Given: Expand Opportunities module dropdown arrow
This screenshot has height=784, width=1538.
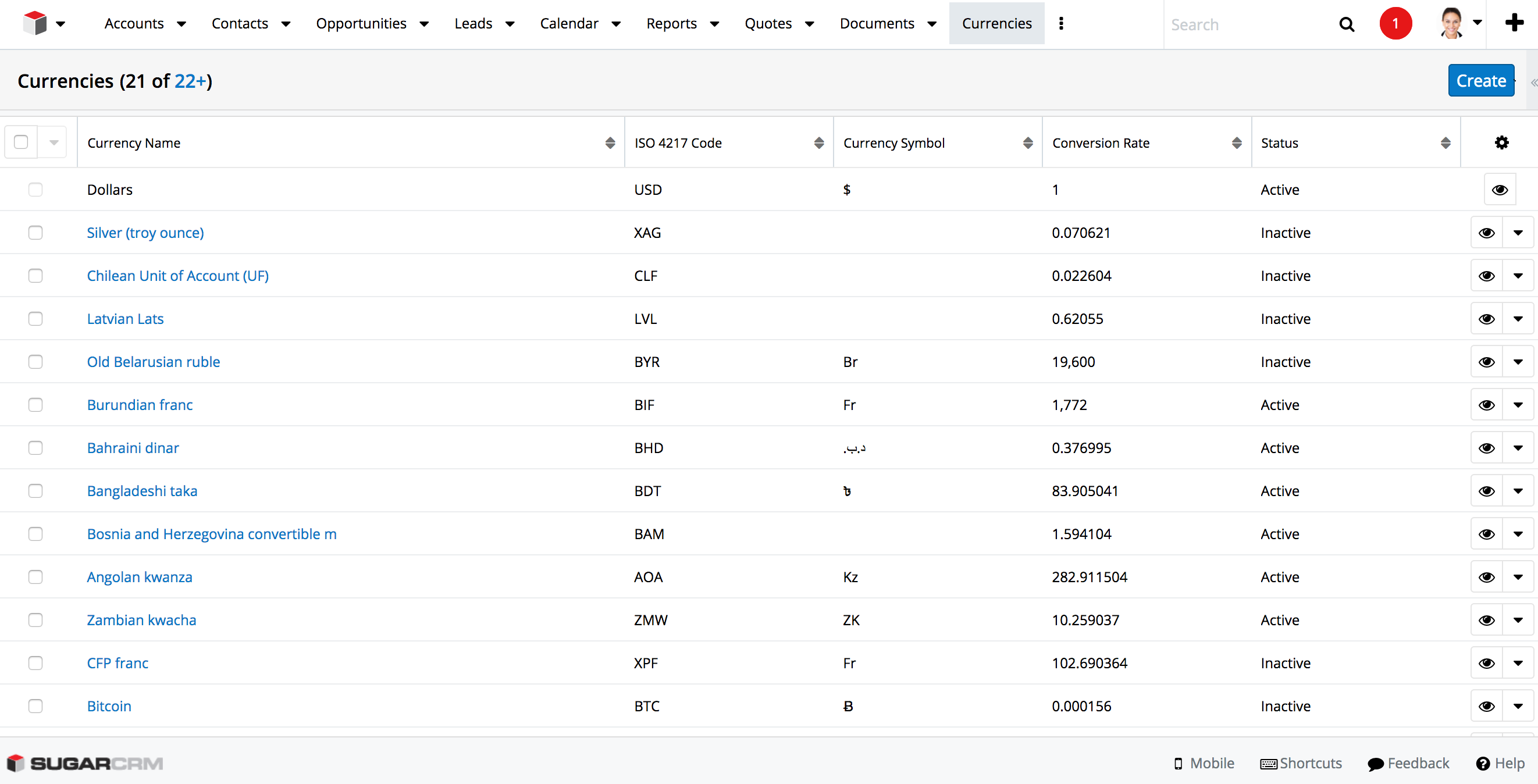Looking at the screenshot, I should point(424,24).
